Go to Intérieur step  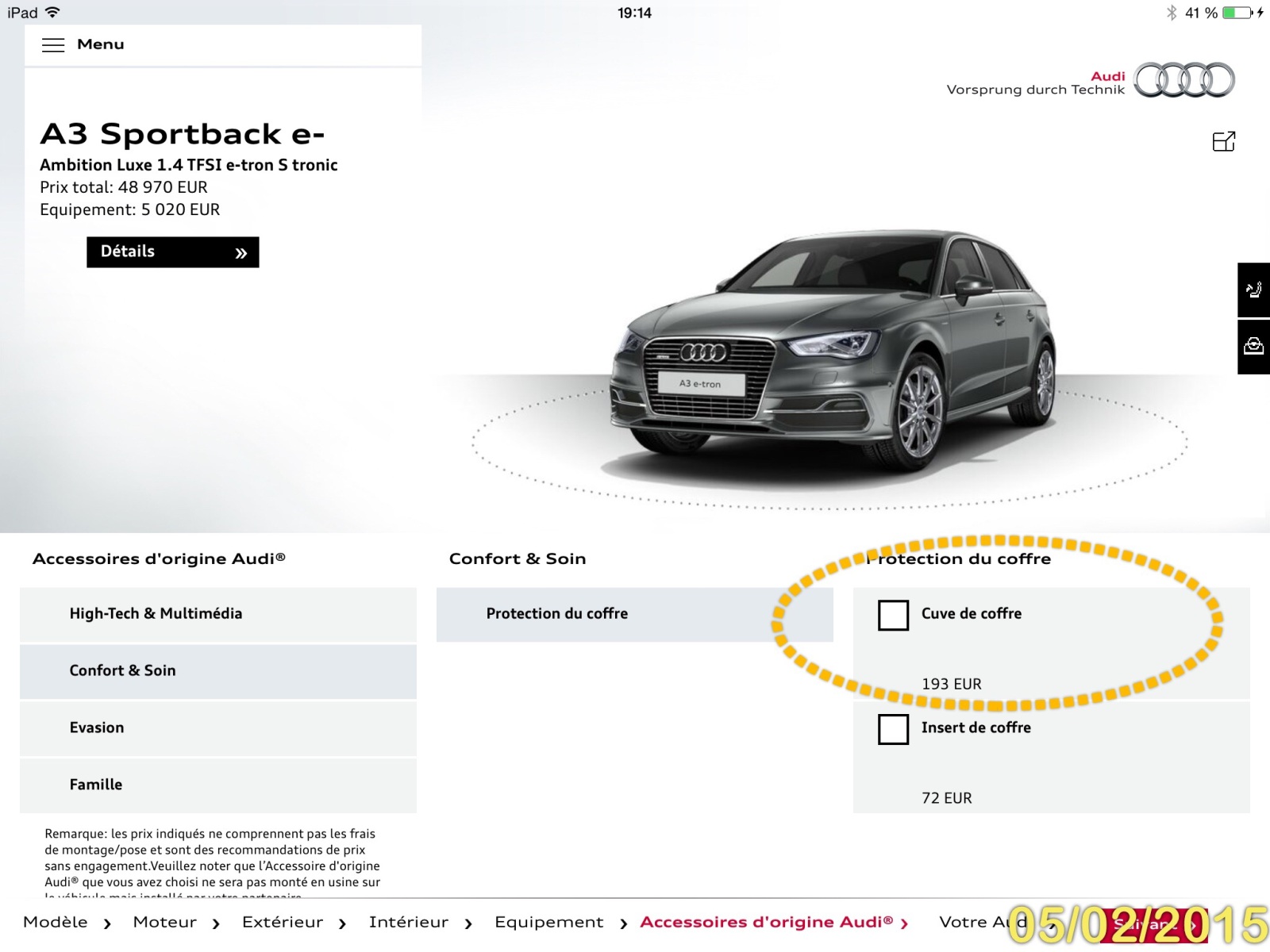[x=409, y=922]
